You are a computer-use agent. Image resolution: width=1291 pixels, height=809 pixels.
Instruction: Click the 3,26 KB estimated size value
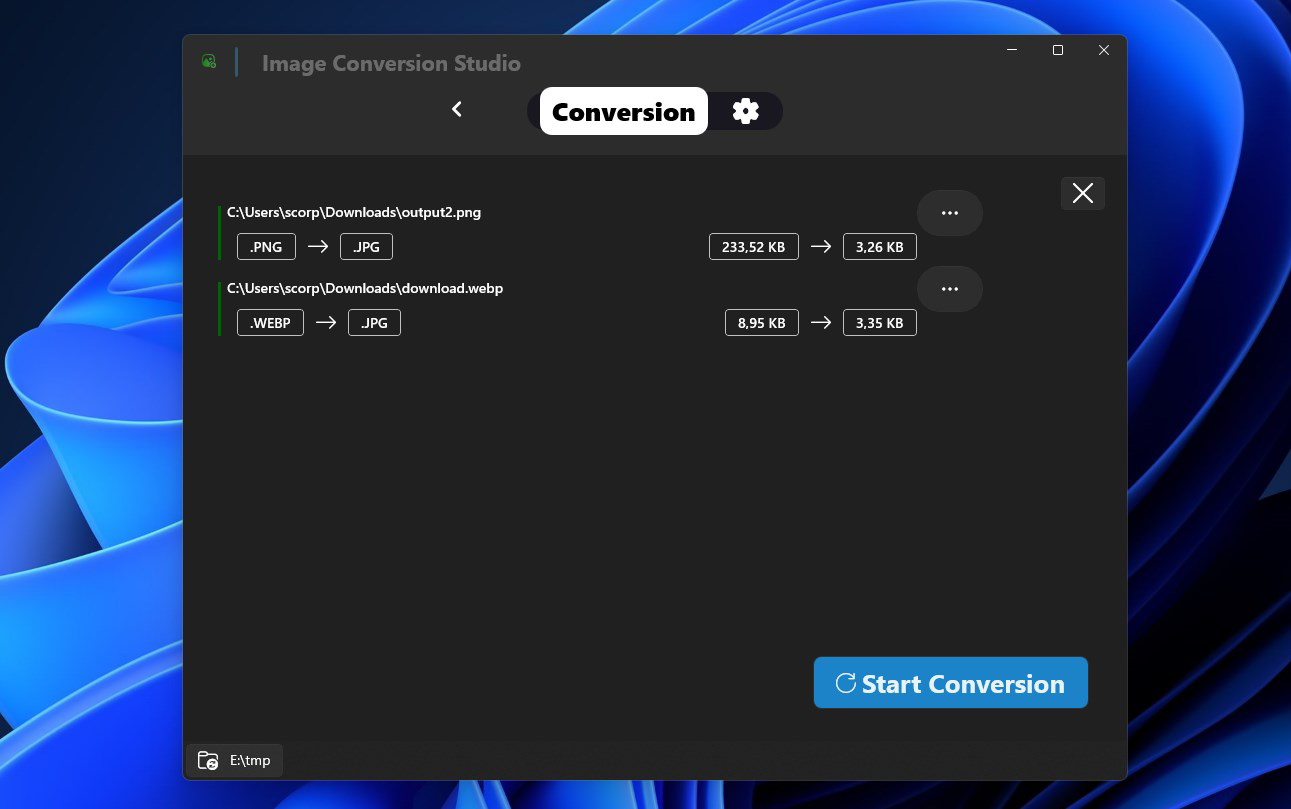880,247
